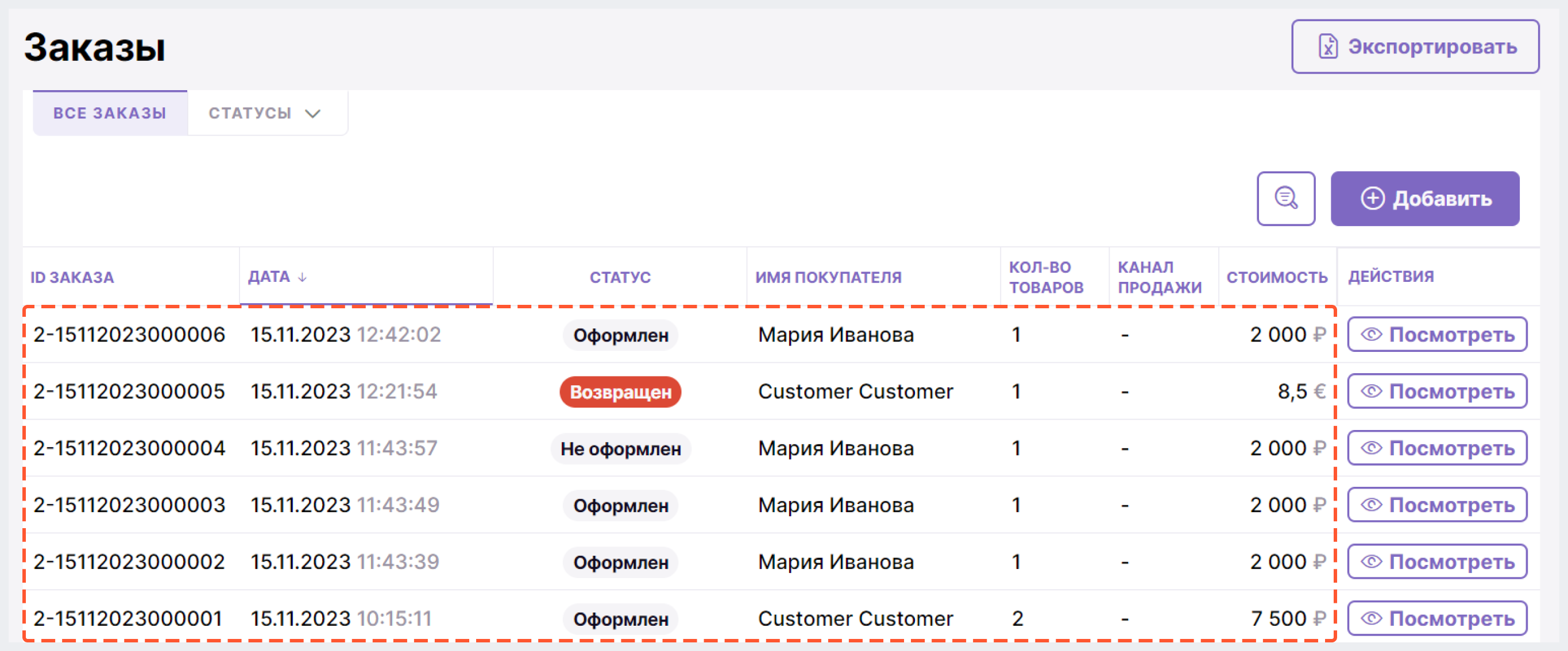Click the Статус column header
Image resolution: width=1568 pixels, height=651 pixels.
(x=620, y=277)
